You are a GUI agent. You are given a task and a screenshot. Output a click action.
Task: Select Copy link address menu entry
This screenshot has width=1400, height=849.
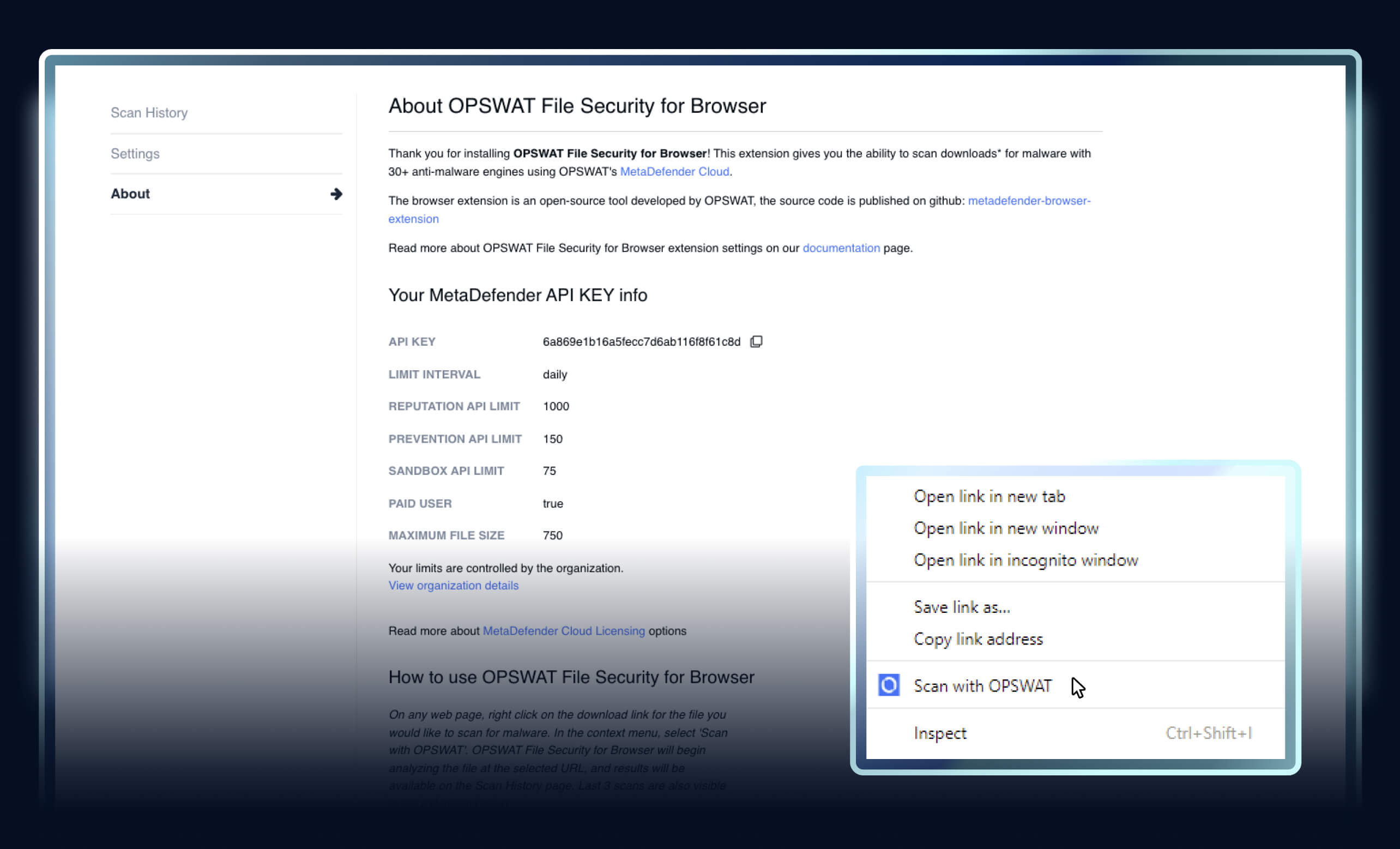(978, 639)
